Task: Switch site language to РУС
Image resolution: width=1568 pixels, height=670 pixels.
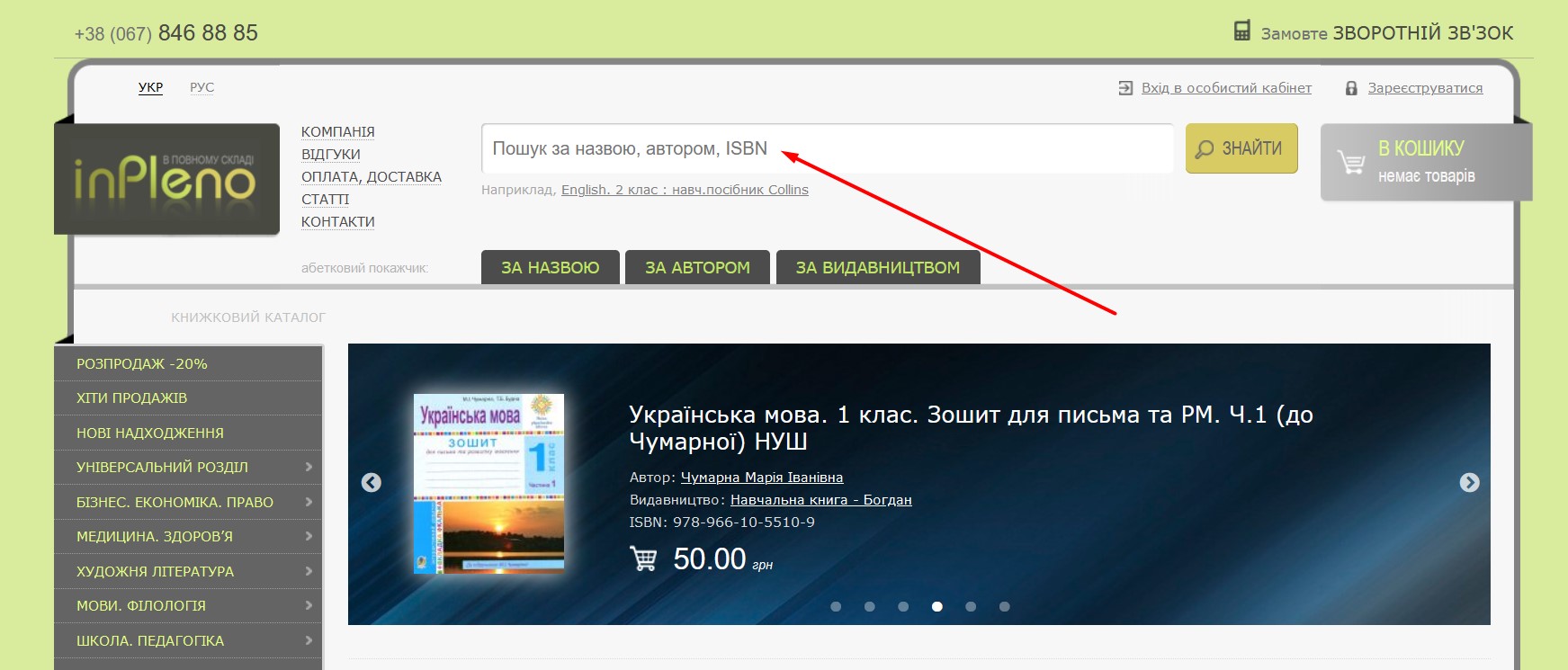Action: 202,87
